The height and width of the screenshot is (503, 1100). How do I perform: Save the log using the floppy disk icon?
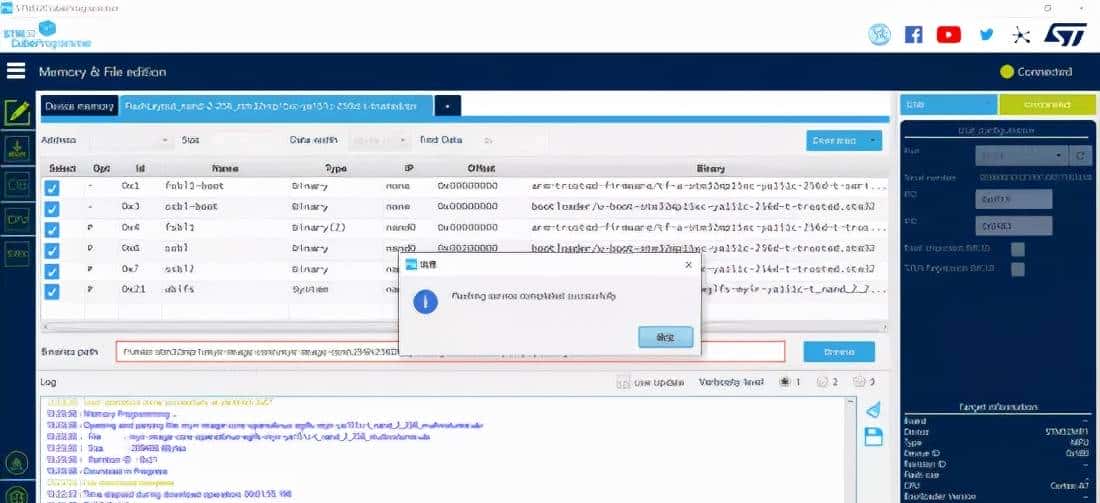(x=872, y=435)
